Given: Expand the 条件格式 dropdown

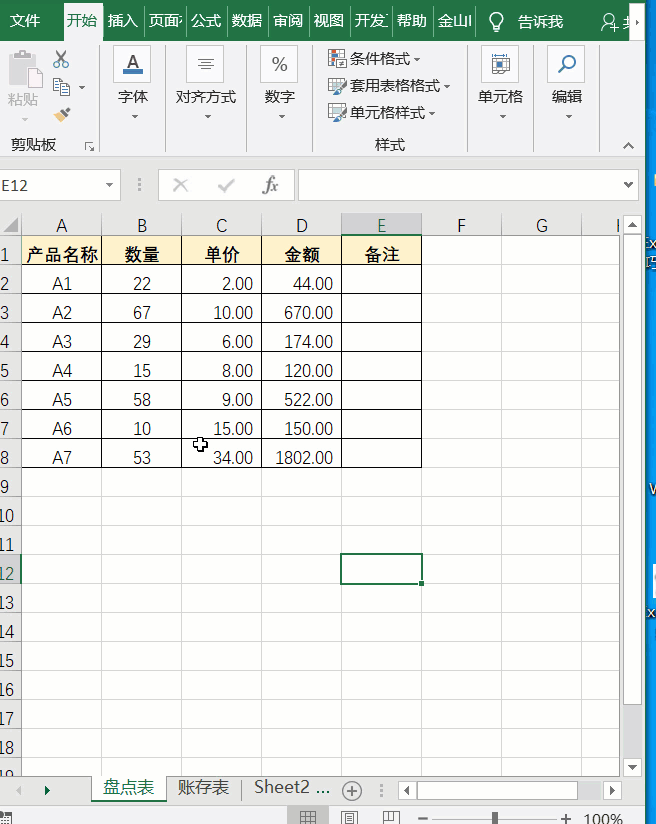Looking at the screenshot, I should [417, 59].
